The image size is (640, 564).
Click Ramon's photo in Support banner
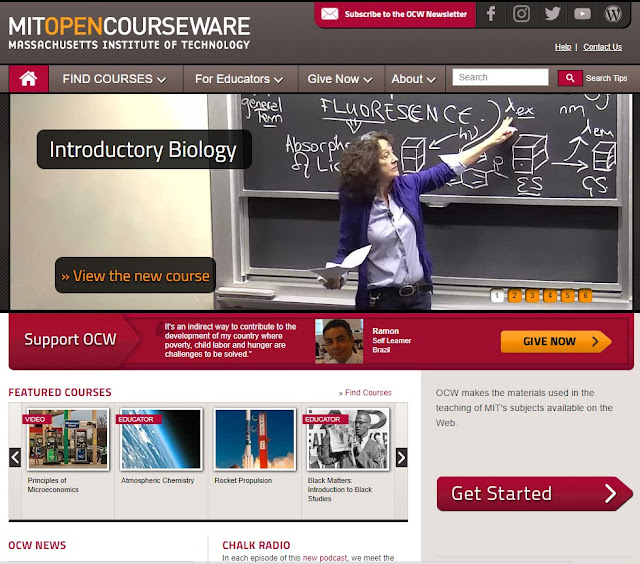point(339,341)
